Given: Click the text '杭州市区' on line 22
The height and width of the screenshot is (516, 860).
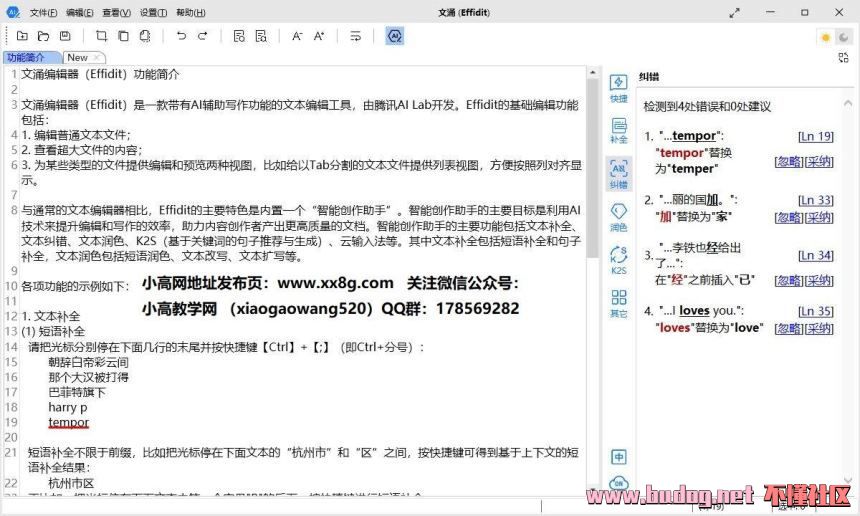Looking at the screenshot, I should [x=71, y=483].
